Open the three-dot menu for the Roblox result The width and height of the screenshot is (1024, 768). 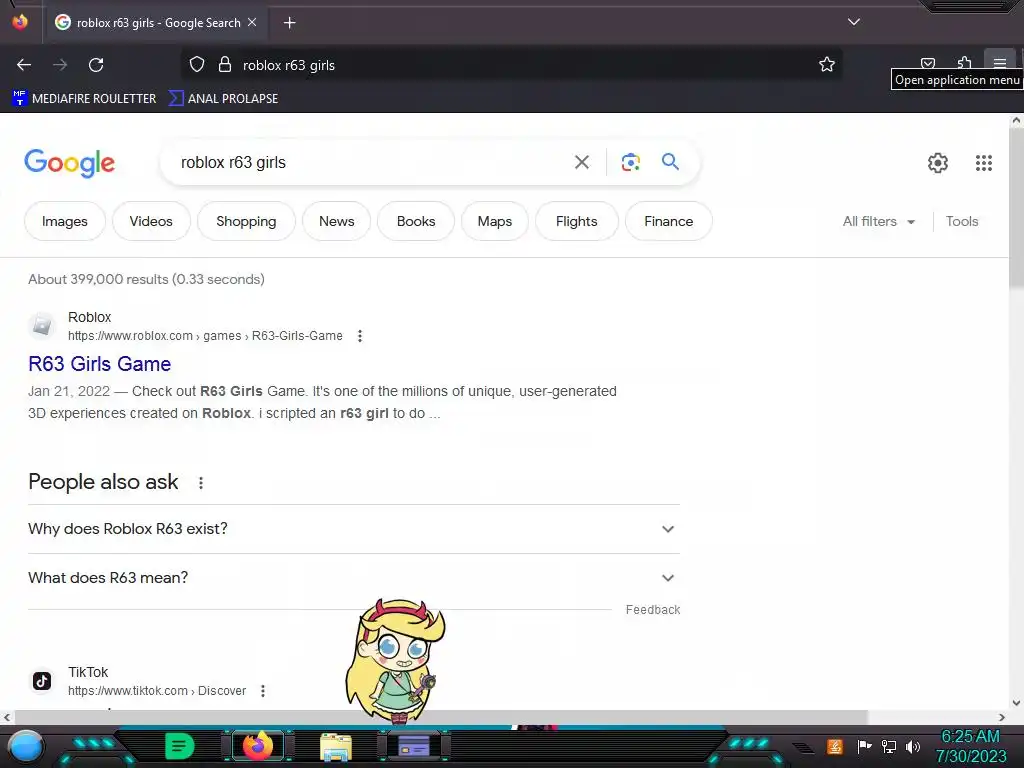point(360,336)
